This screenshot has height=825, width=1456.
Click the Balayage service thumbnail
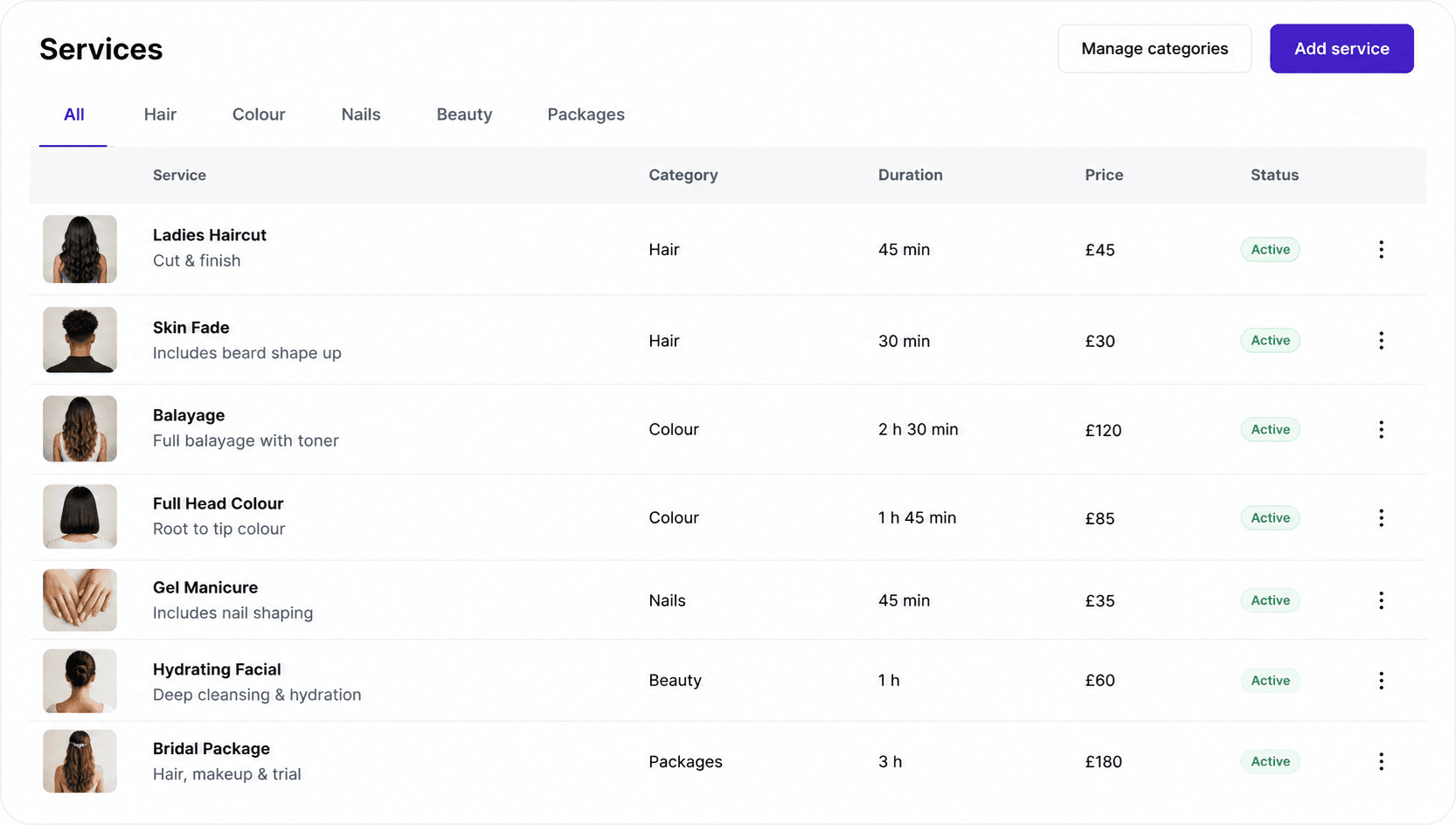80,429
